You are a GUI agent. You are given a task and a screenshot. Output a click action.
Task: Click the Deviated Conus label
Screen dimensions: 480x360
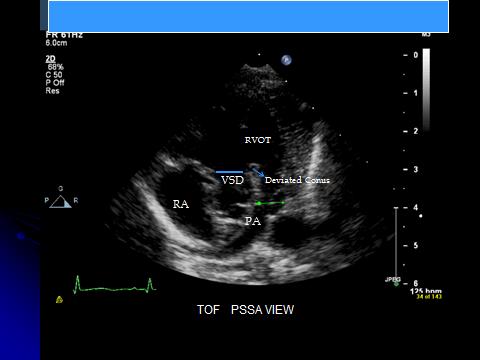[297, 180]
